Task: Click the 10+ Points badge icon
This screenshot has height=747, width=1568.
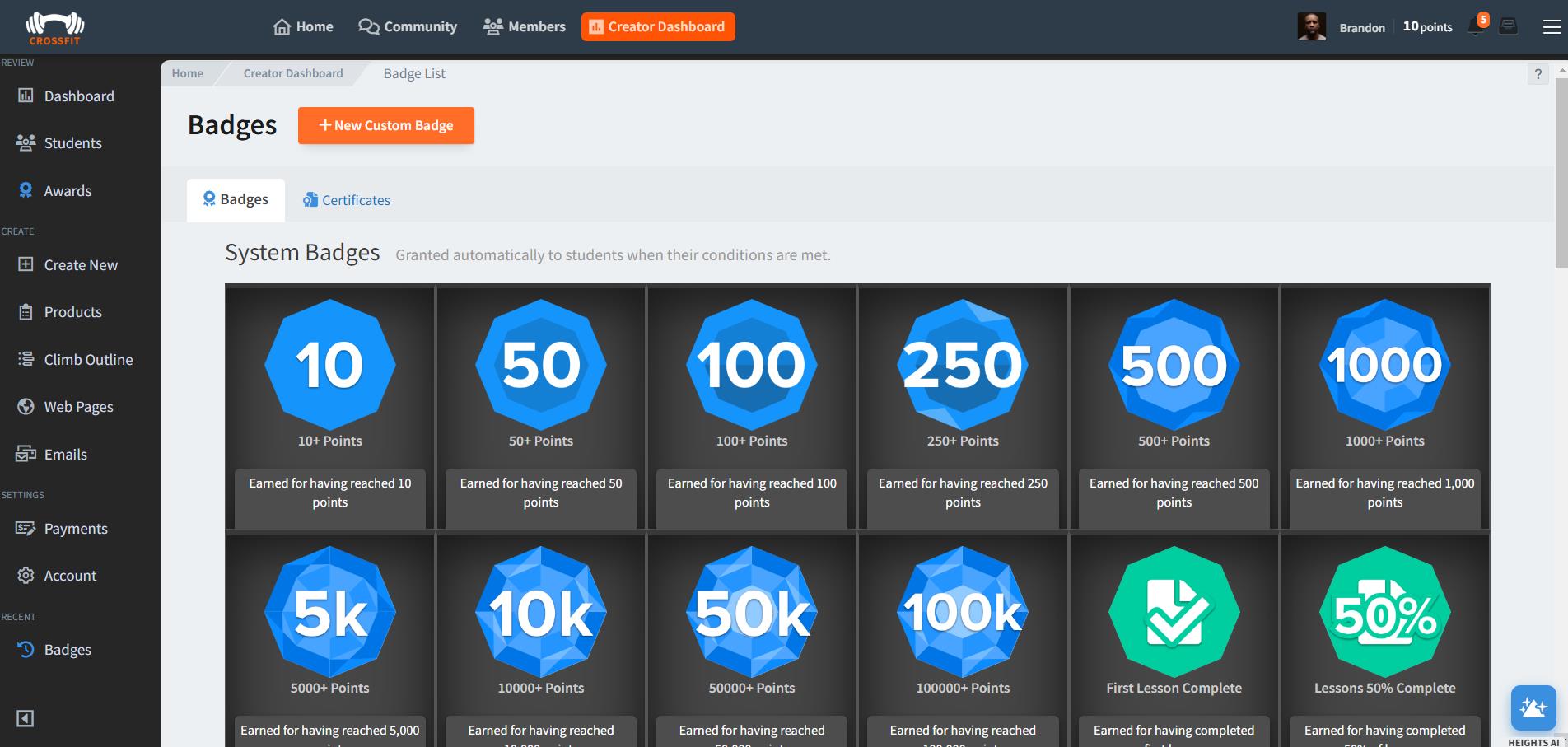Action: pyautogui.click(x=330, y=365)
